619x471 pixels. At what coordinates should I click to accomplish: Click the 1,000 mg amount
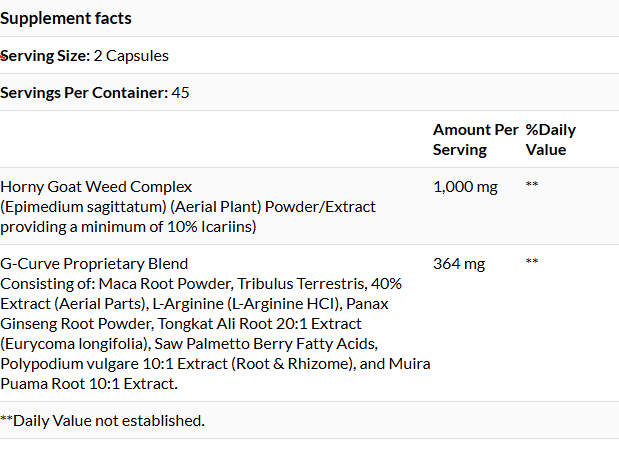click(465, 187)
